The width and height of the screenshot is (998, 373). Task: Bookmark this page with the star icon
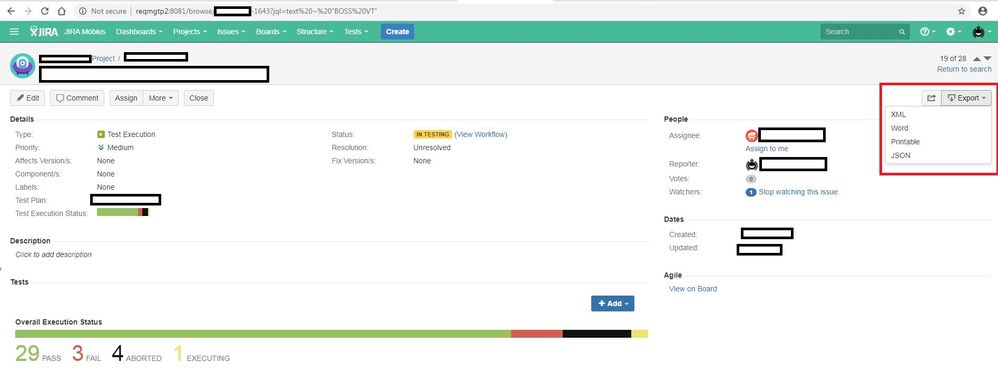(x=962, y=11)
